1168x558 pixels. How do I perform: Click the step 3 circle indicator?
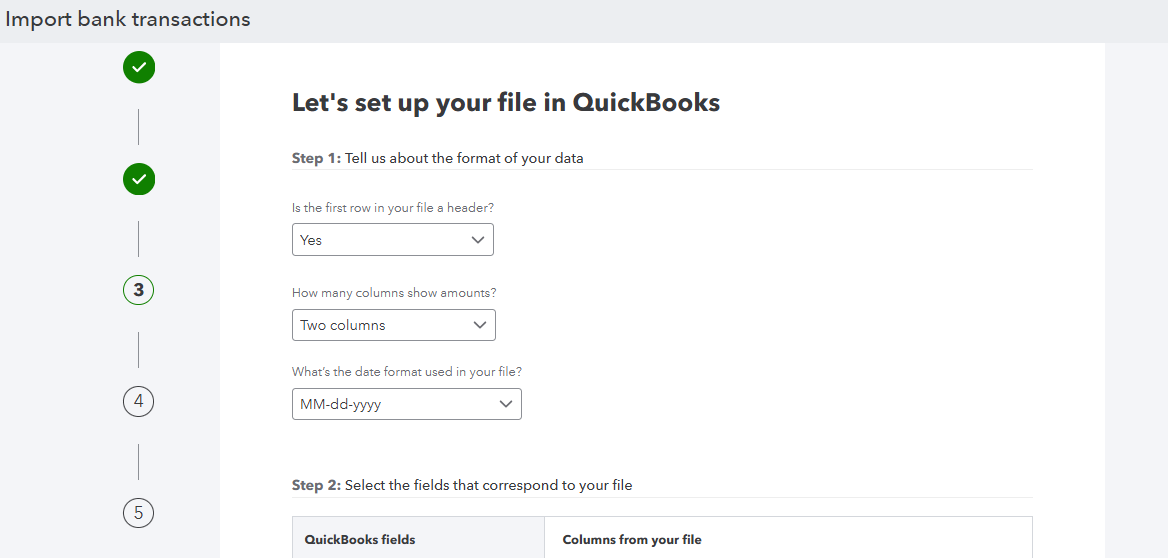[139, 290]
